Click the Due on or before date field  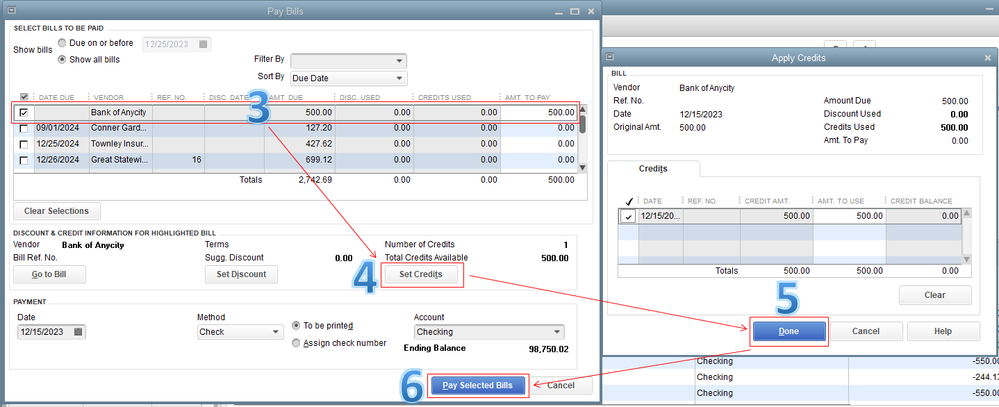coord(177,45)
